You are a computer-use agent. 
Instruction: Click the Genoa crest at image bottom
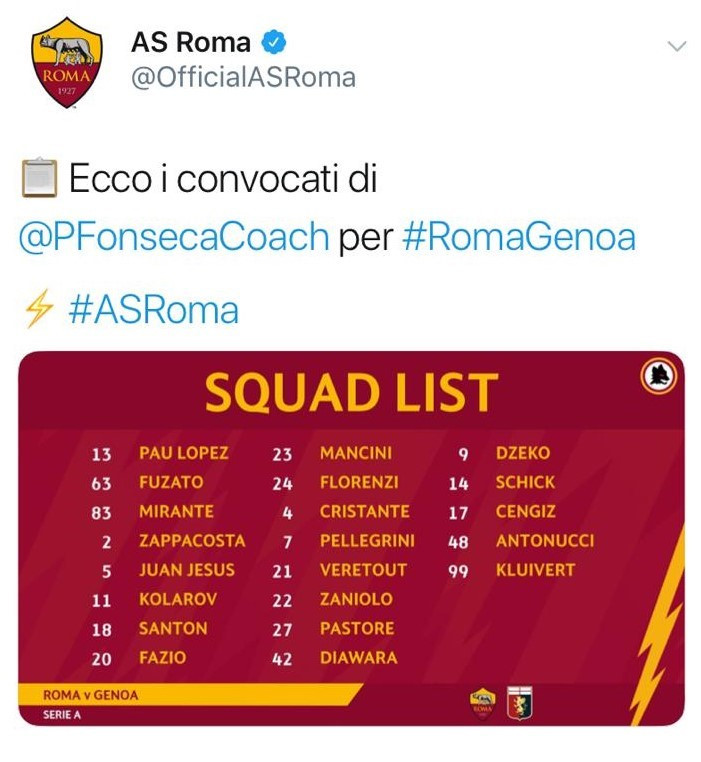520,701
